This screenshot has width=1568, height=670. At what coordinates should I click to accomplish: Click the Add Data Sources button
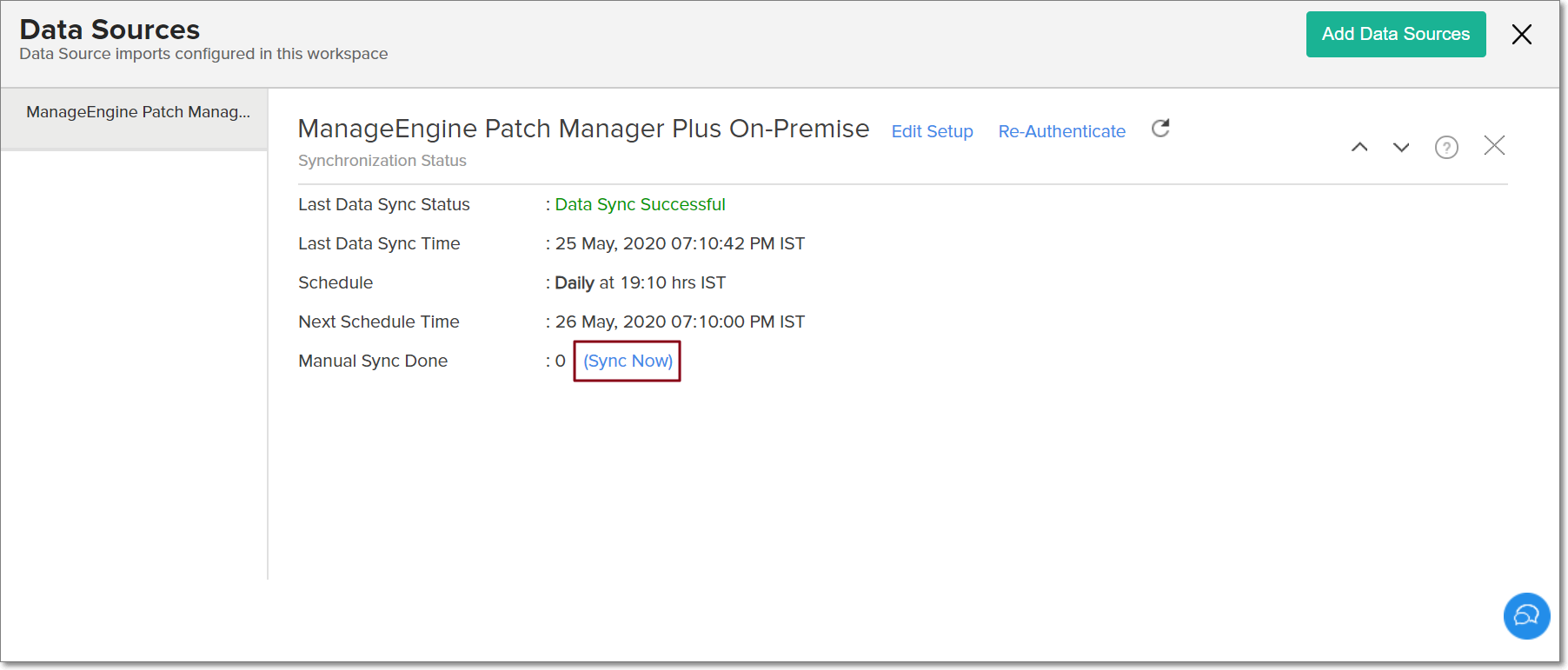point(1395,35)
